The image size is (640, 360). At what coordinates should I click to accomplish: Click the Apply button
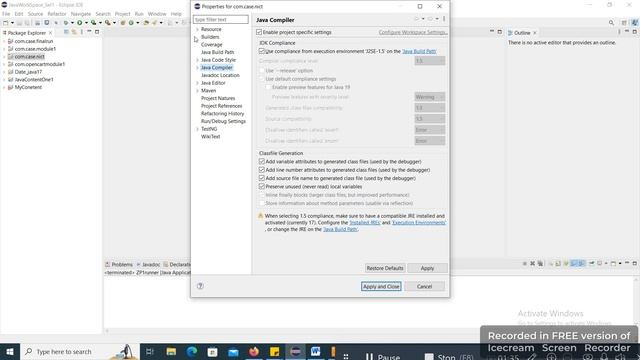coord(427,268)
